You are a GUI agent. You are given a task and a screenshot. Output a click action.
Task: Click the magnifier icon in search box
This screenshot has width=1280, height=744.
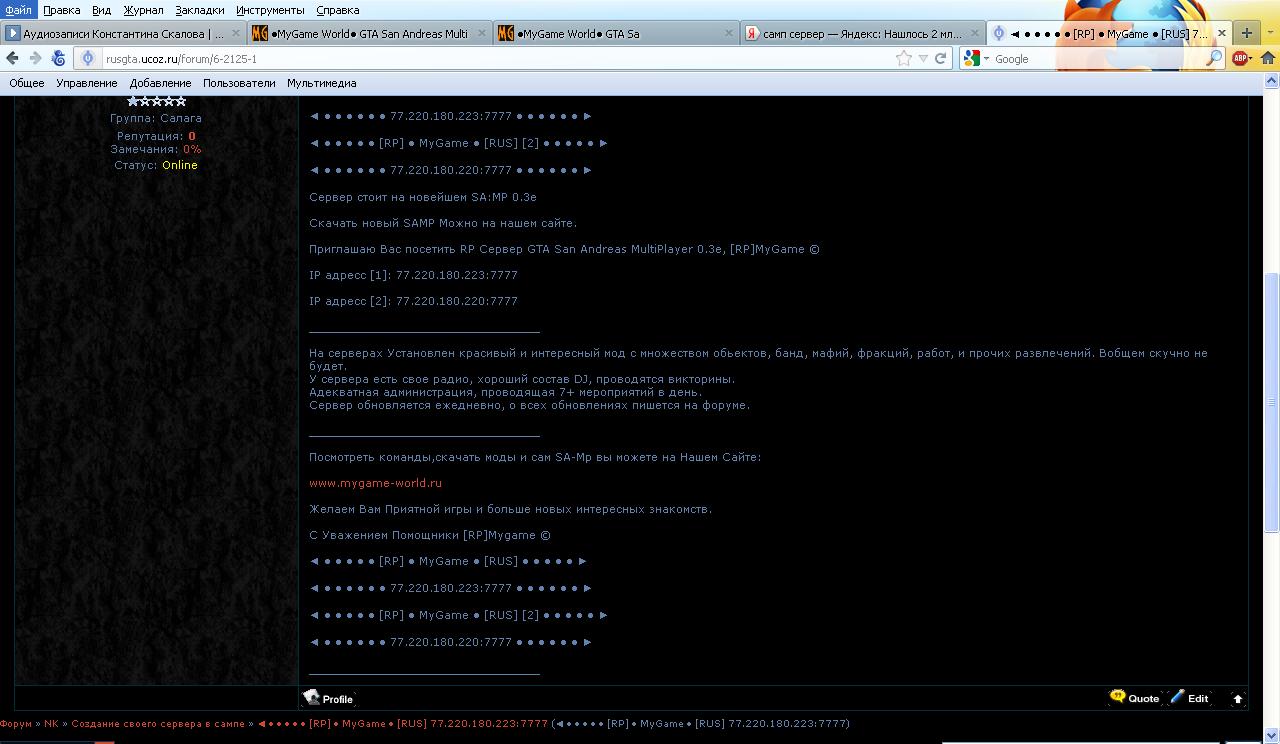(x=1214, y=59)
